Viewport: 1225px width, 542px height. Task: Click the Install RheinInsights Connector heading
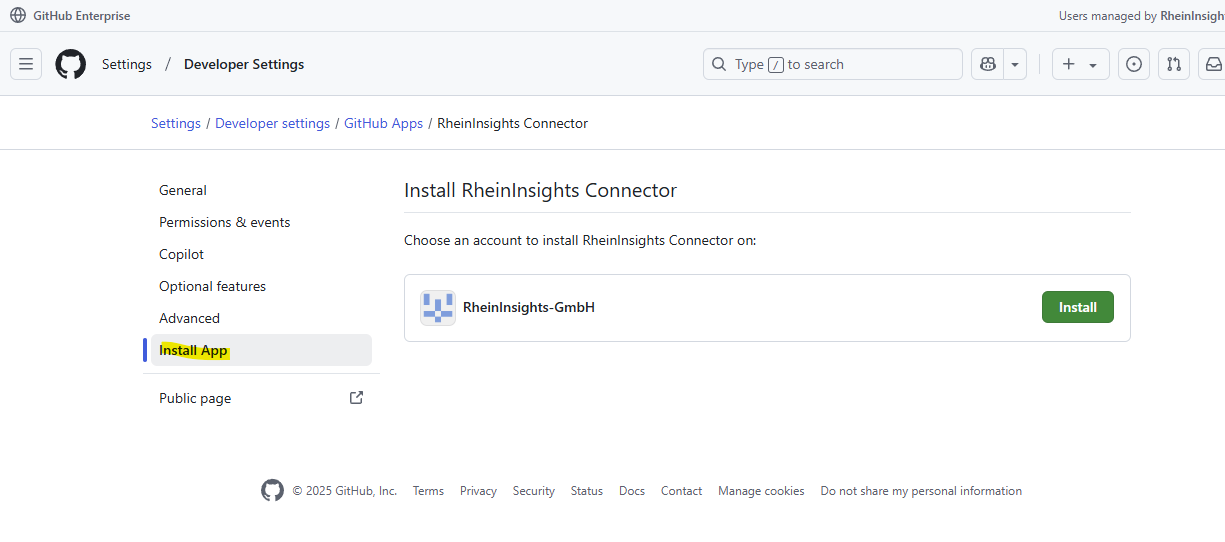click(540, 190)
